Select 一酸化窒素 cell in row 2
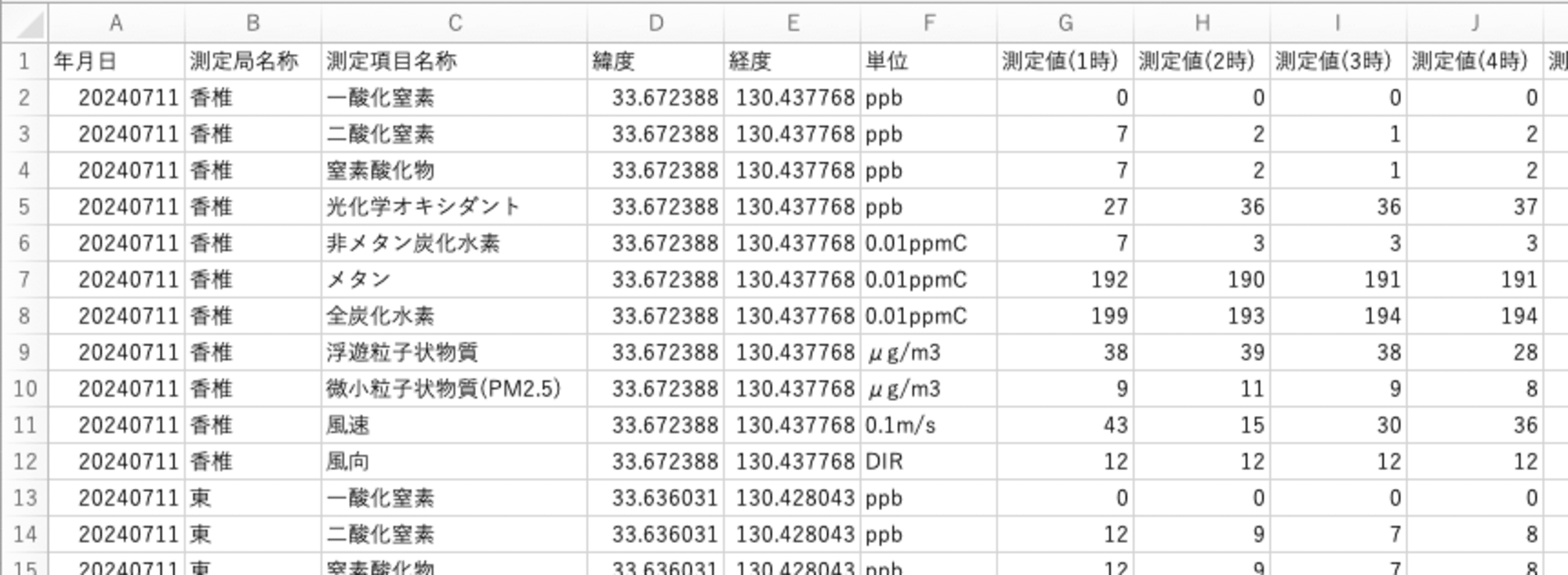 coord(454,97)
